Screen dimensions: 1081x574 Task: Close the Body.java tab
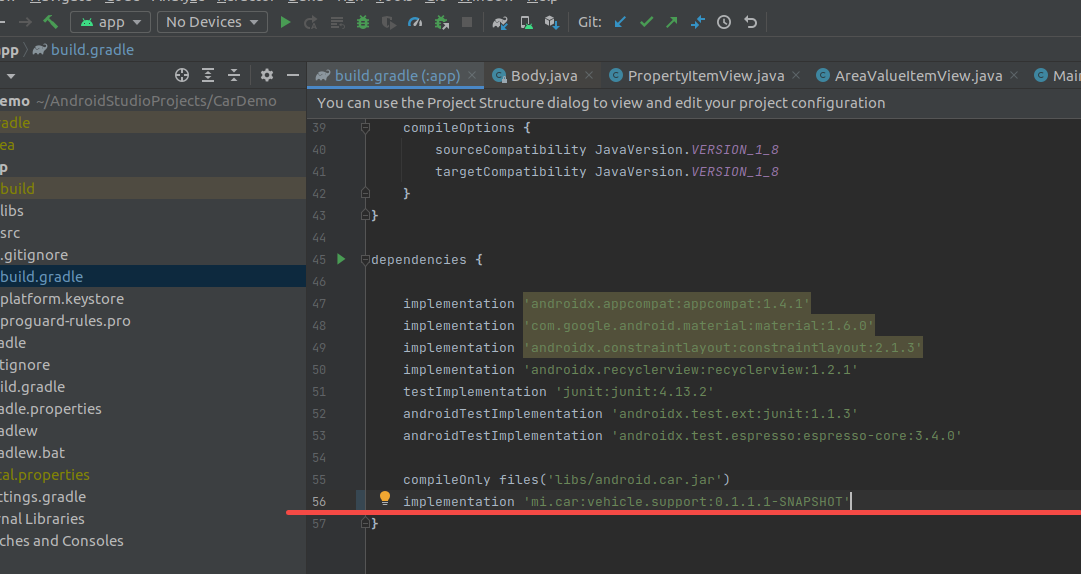tap(589, 75)
